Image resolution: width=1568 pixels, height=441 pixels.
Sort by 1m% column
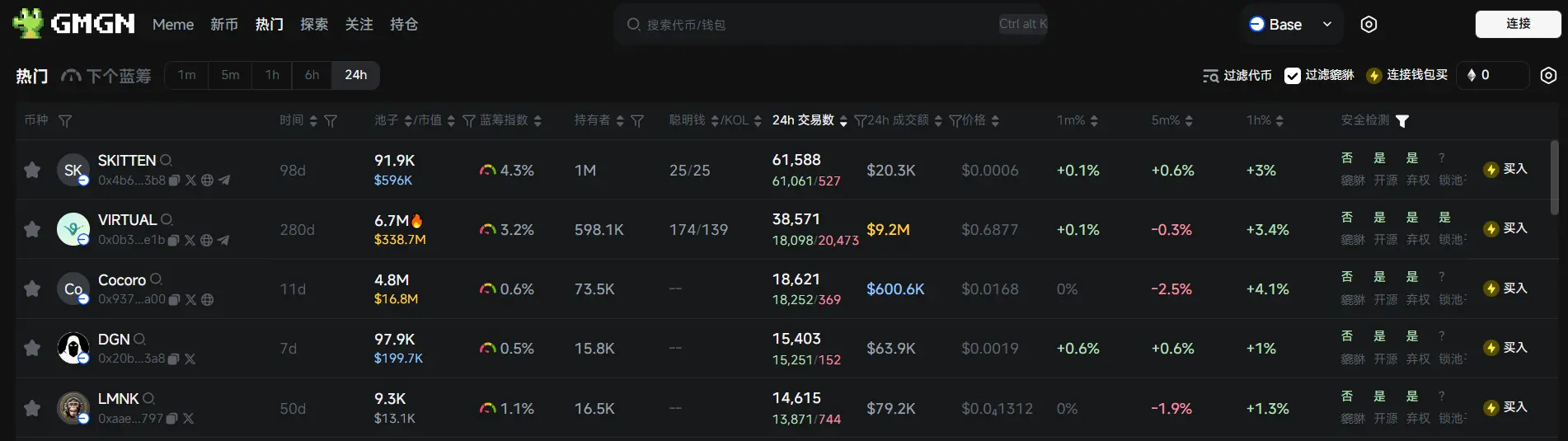[1094, 120]
